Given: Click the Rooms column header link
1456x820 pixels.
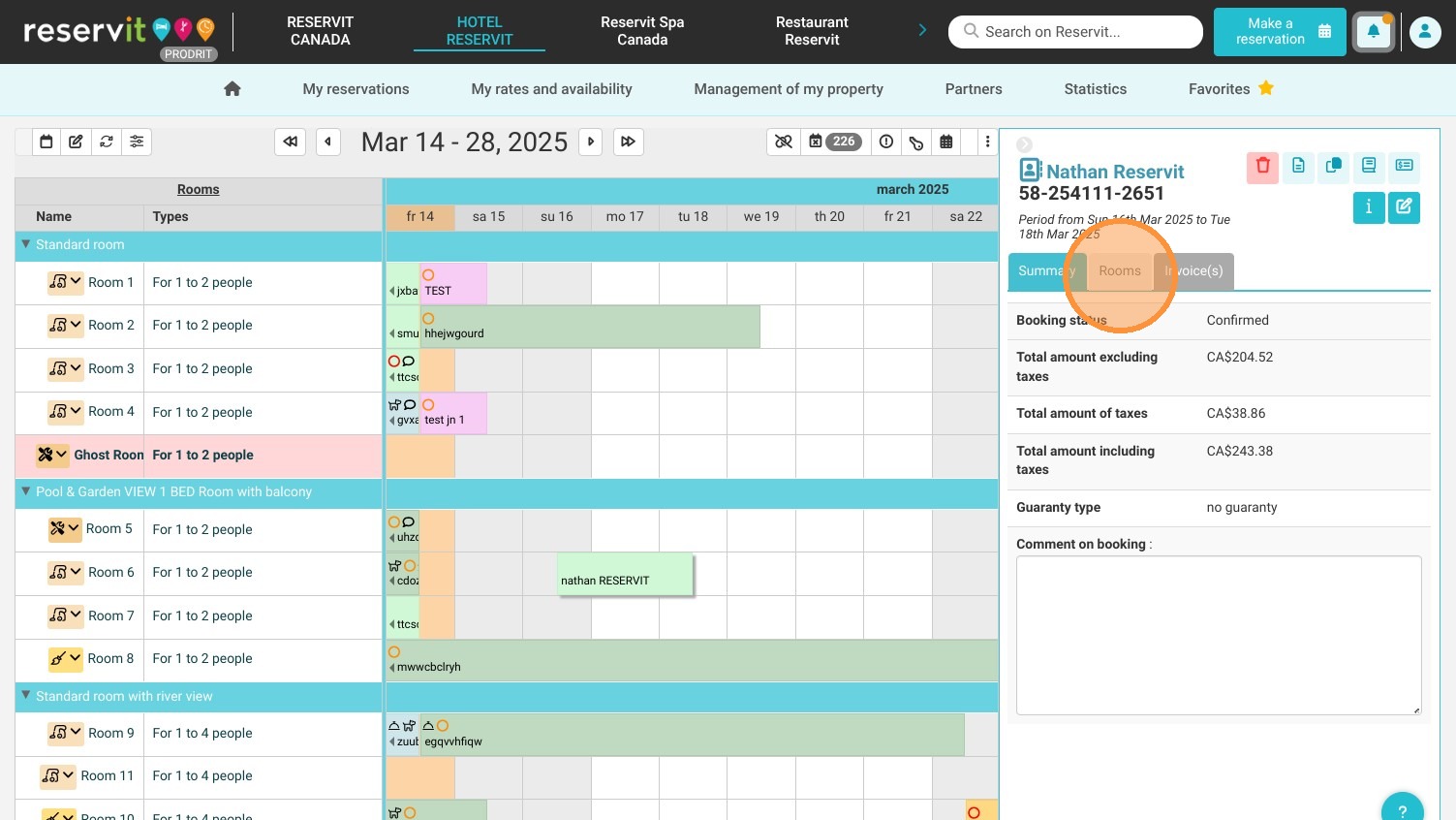Looking at the screenshot, I should click(x=198, y=190).
